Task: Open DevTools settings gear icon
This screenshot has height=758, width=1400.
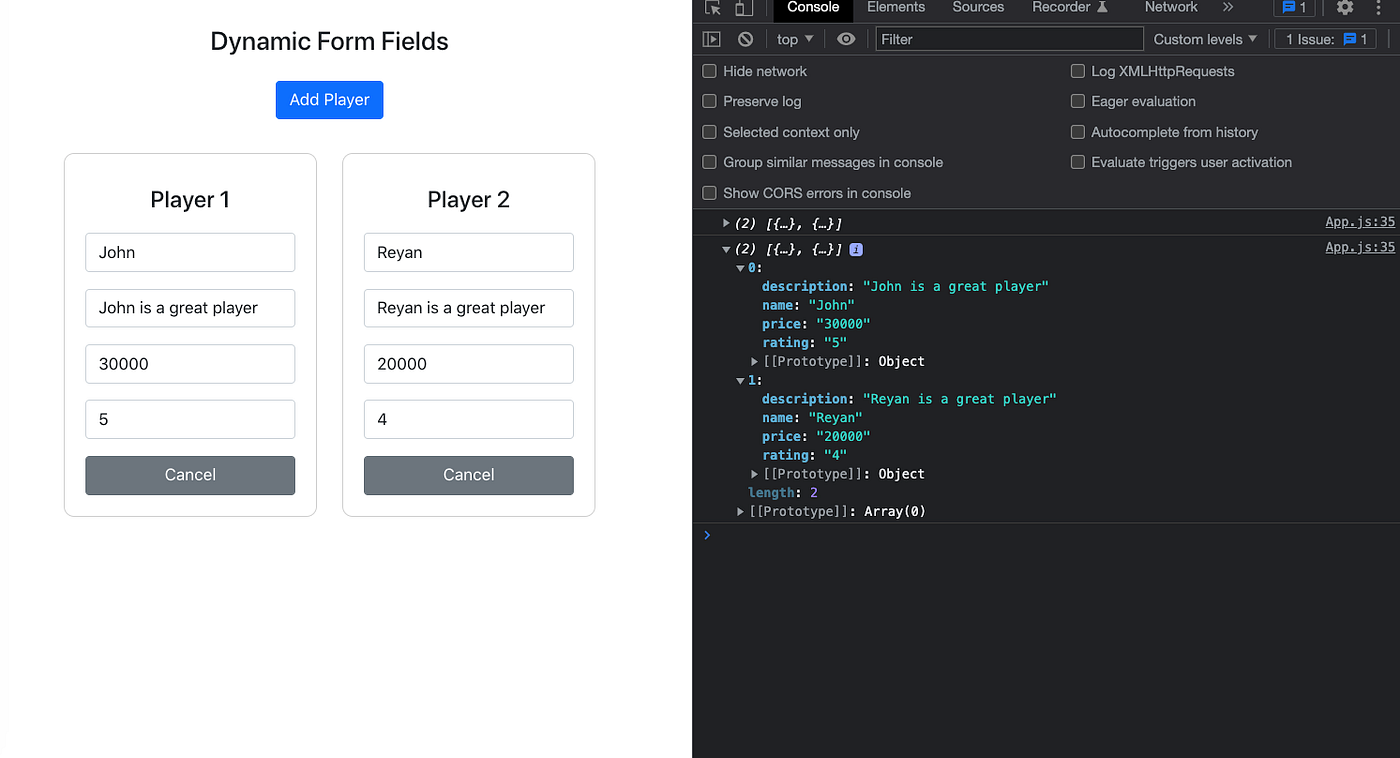Action: pyautogui.click(x=1344, y=8)
